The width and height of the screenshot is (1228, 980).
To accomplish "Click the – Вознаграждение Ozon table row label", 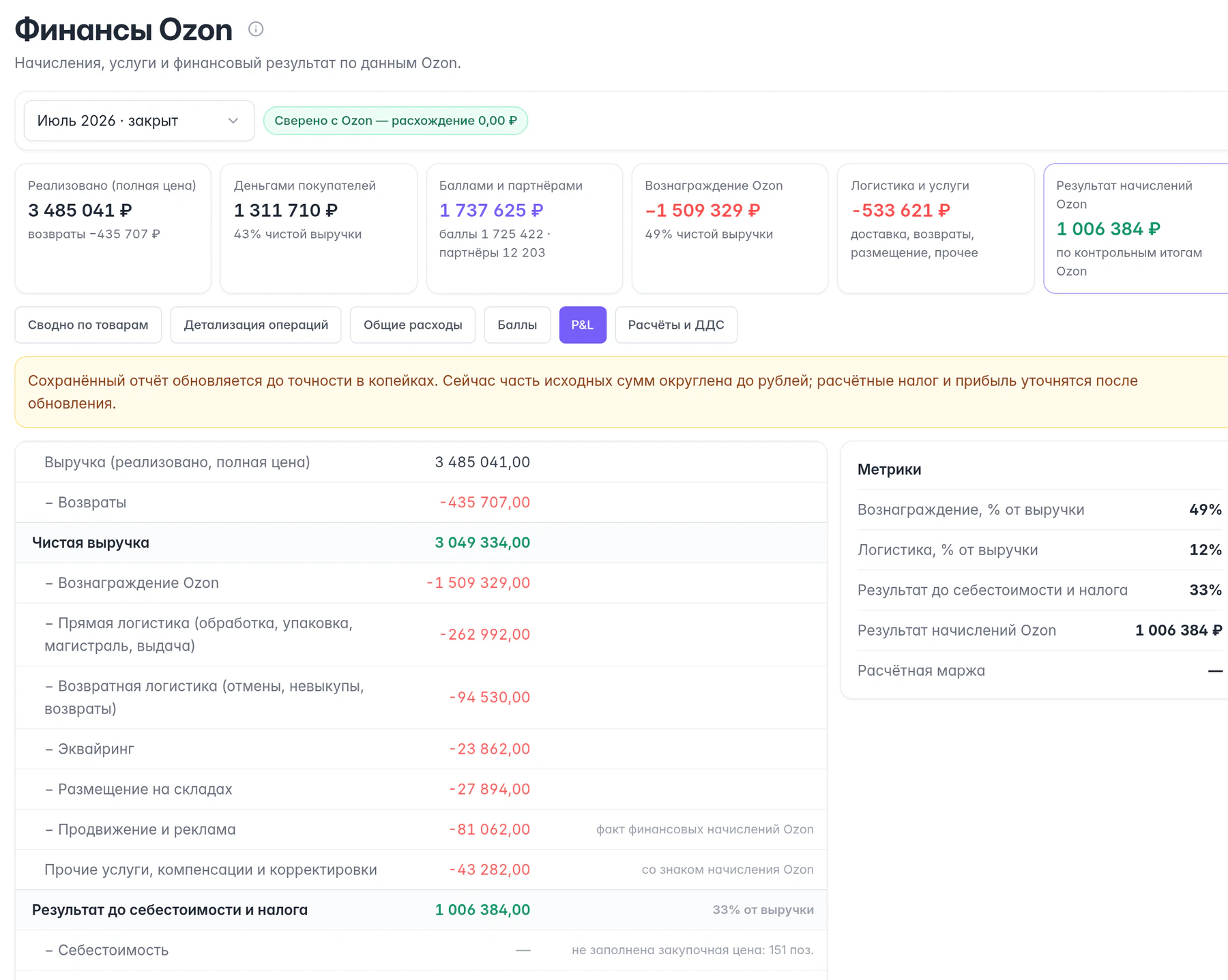I will [x=132, y=583].
